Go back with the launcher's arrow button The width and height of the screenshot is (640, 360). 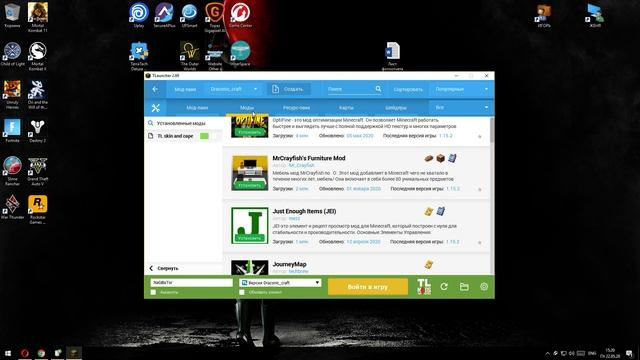(155, 89)
